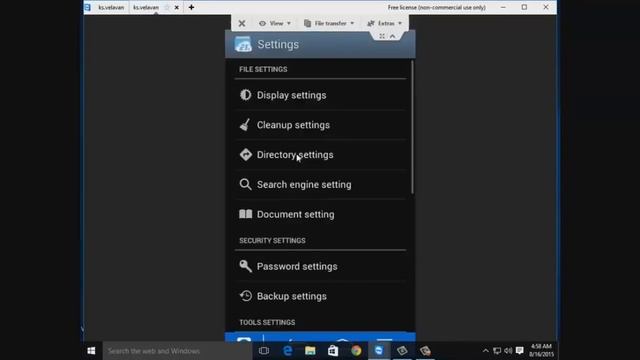640x360 pixels.
Task: Open the View dropdown menu
Action: [275, 23]
